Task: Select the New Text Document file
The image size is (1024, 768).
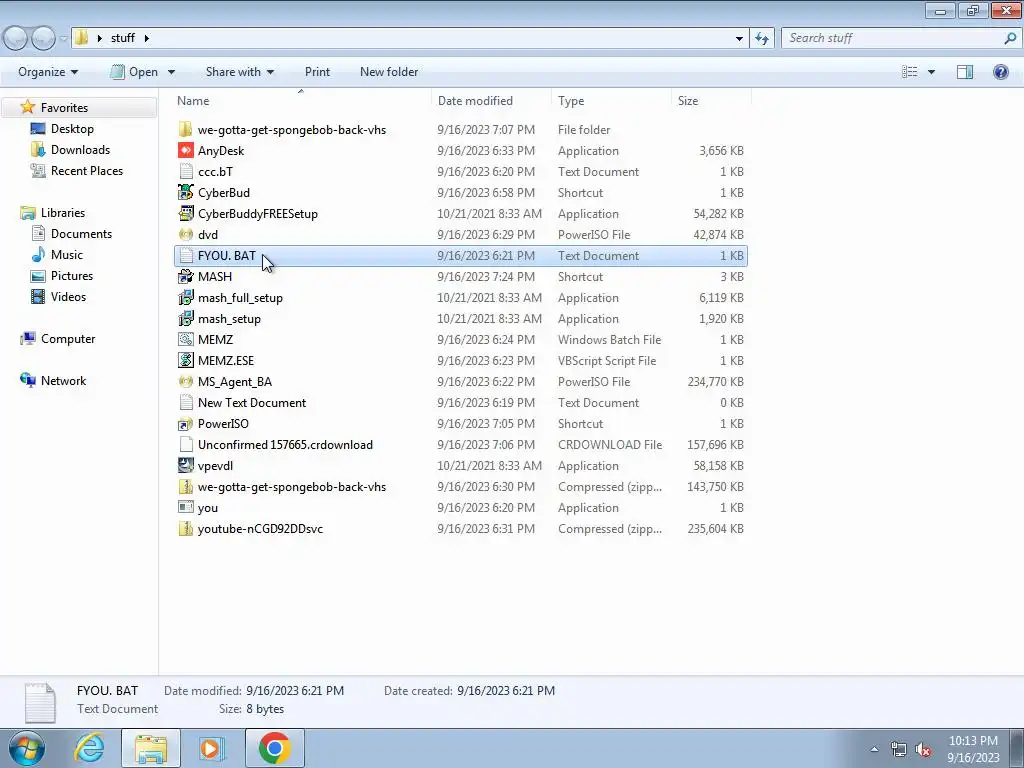Action: [x=251, y=403]
